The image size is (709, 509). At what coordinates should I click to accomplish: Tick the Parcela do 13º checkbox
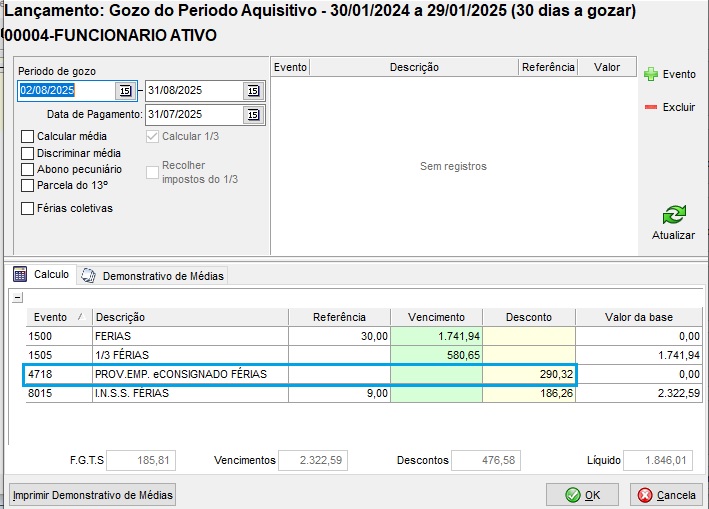point(28,185)
